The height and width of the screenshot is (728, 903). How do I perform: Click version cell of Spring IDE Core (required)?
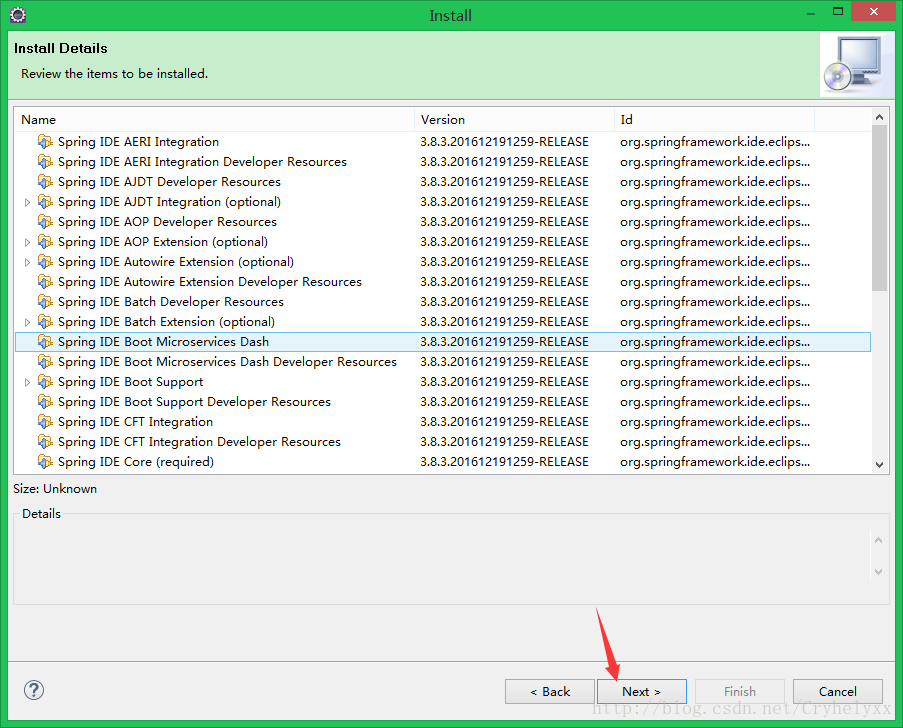[x=504, y=462]
